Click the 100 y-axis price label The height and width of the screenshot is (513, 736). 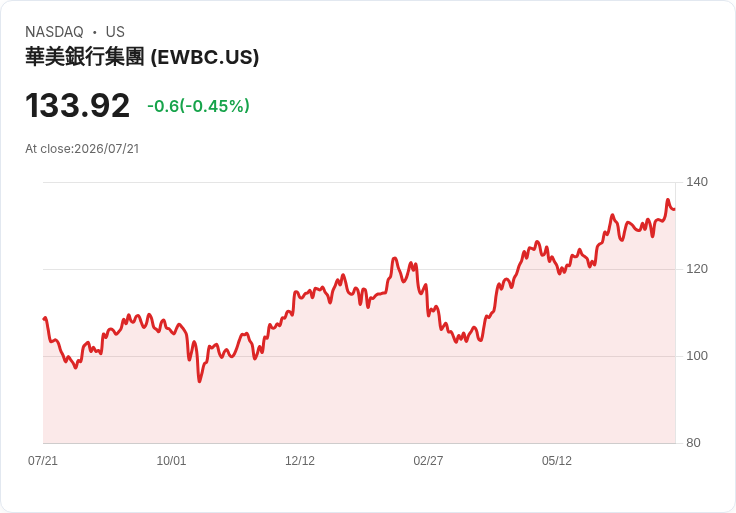click(697, 356)
